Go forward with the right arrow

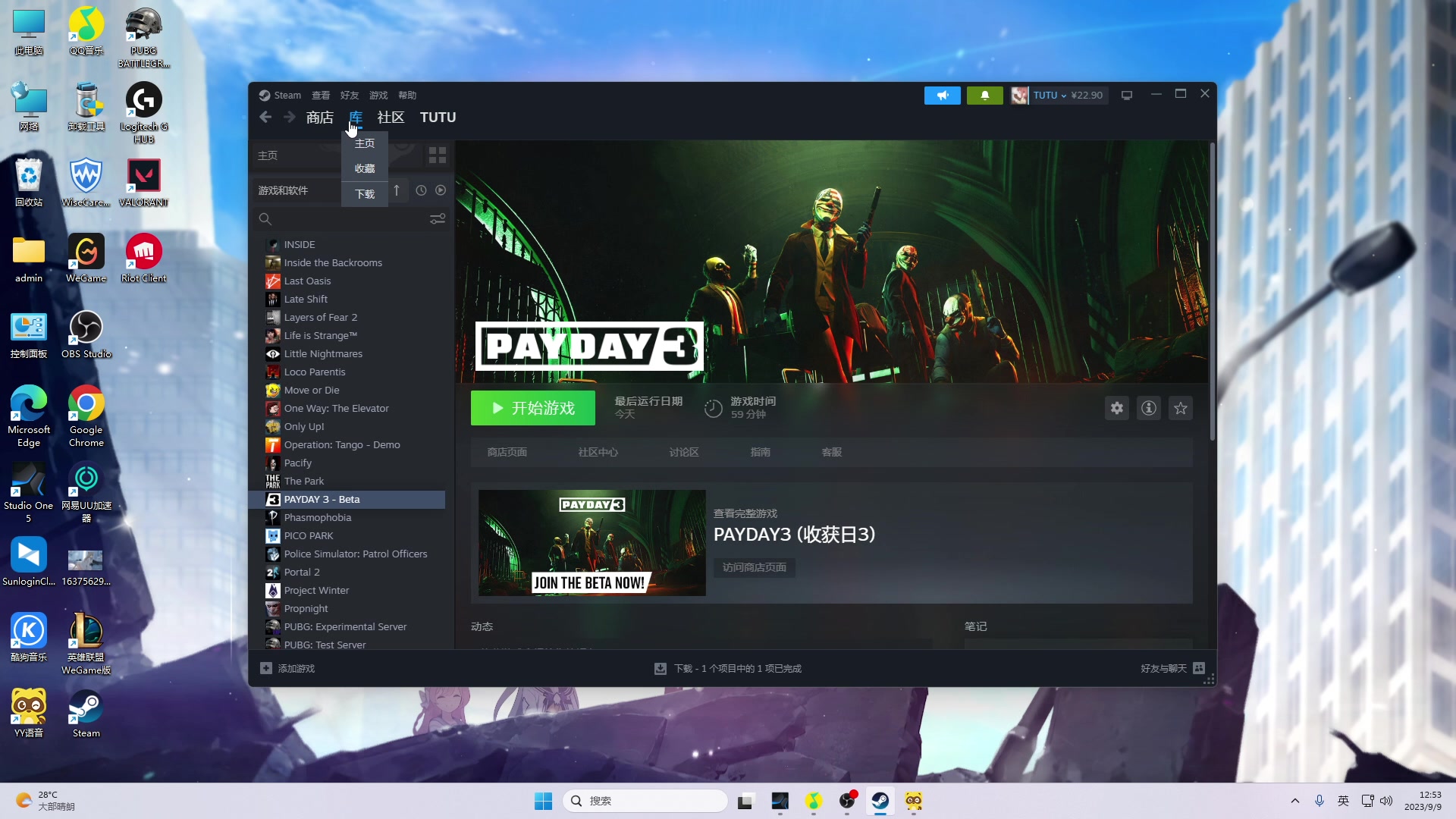(290, 117)
